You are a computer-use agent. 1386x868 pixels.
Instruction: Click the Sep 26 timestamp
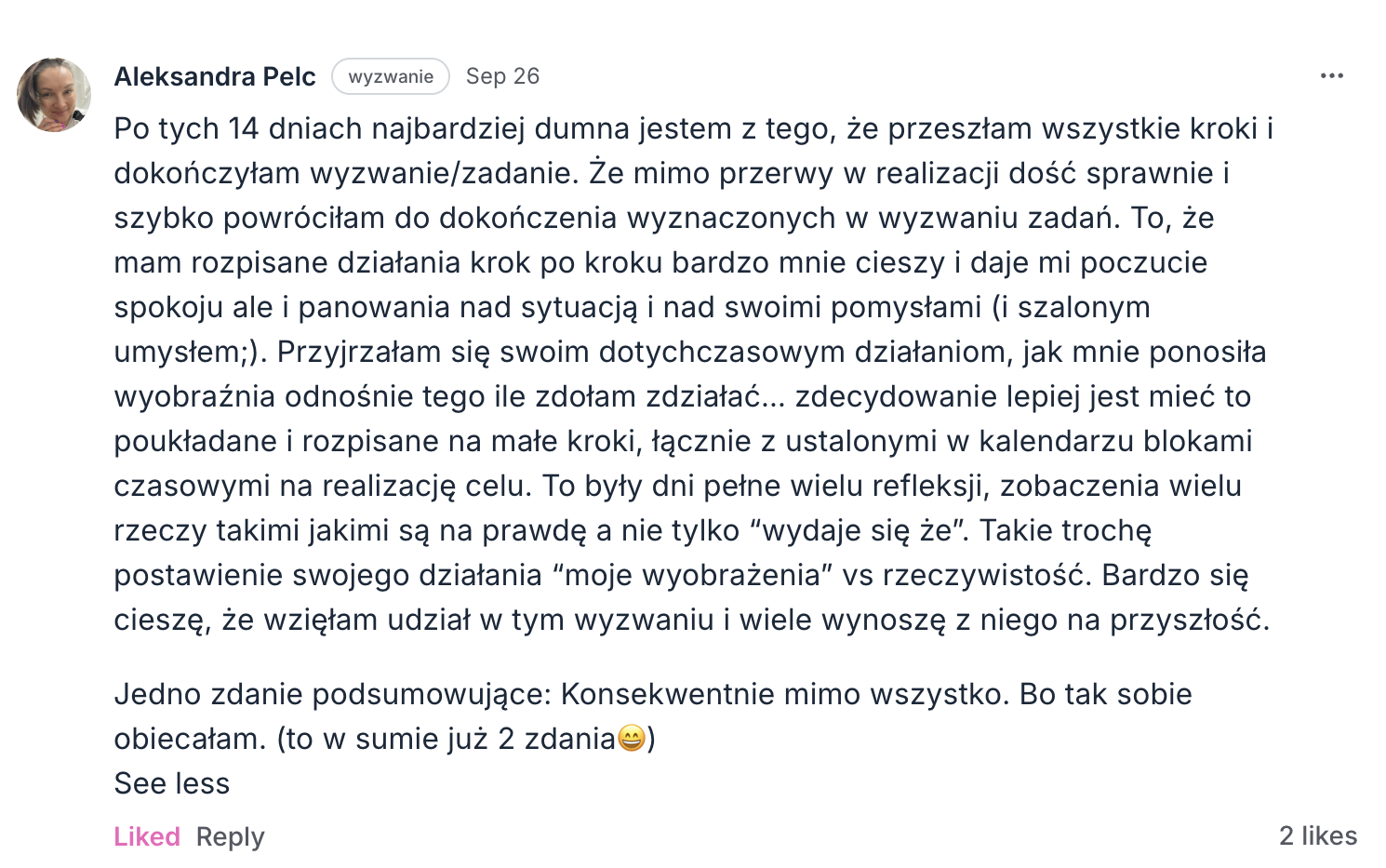click(x=502, y=76)
